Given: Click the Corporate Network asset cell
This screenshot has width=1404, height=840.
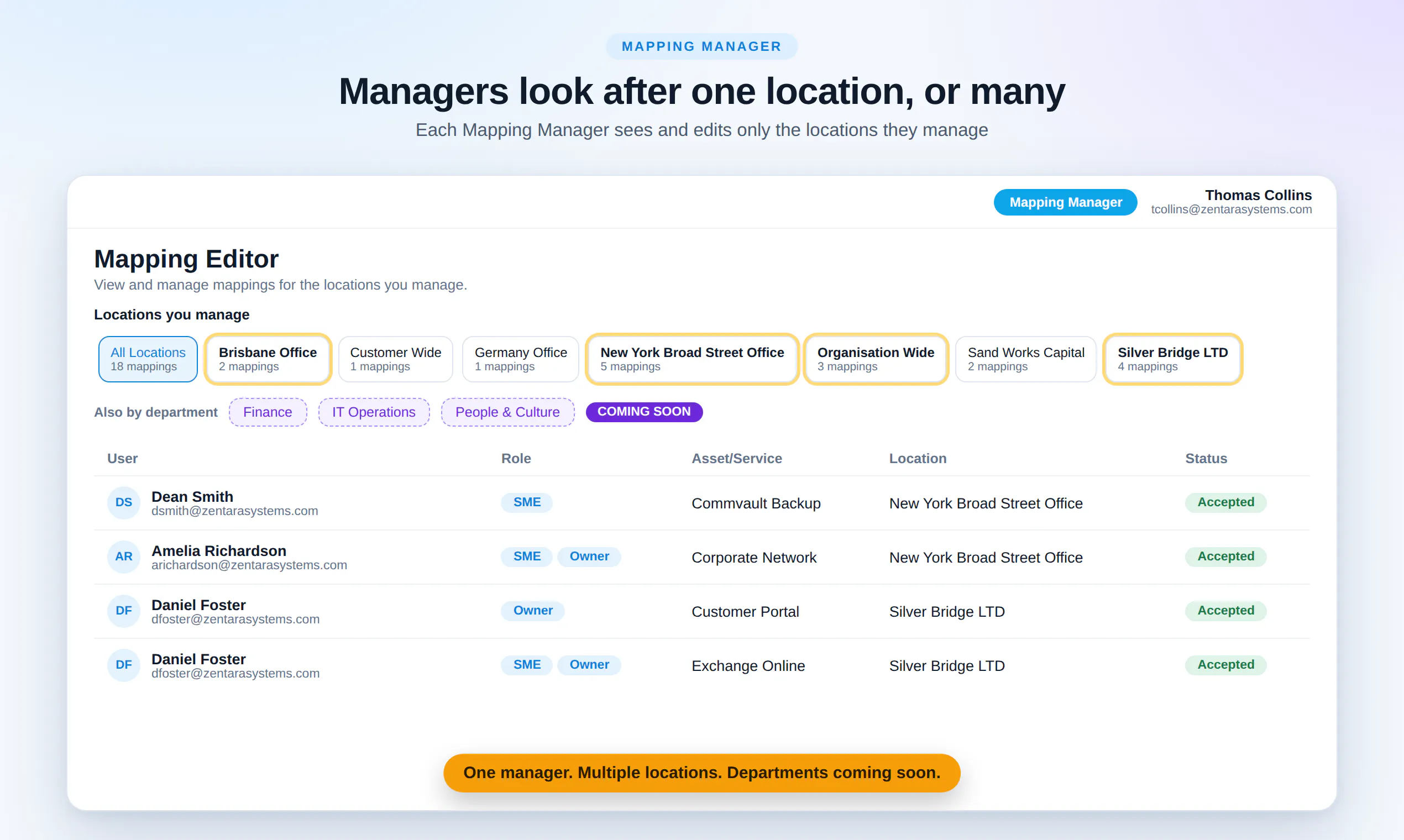Looking at the screenshot, I should tap(753, 558).
